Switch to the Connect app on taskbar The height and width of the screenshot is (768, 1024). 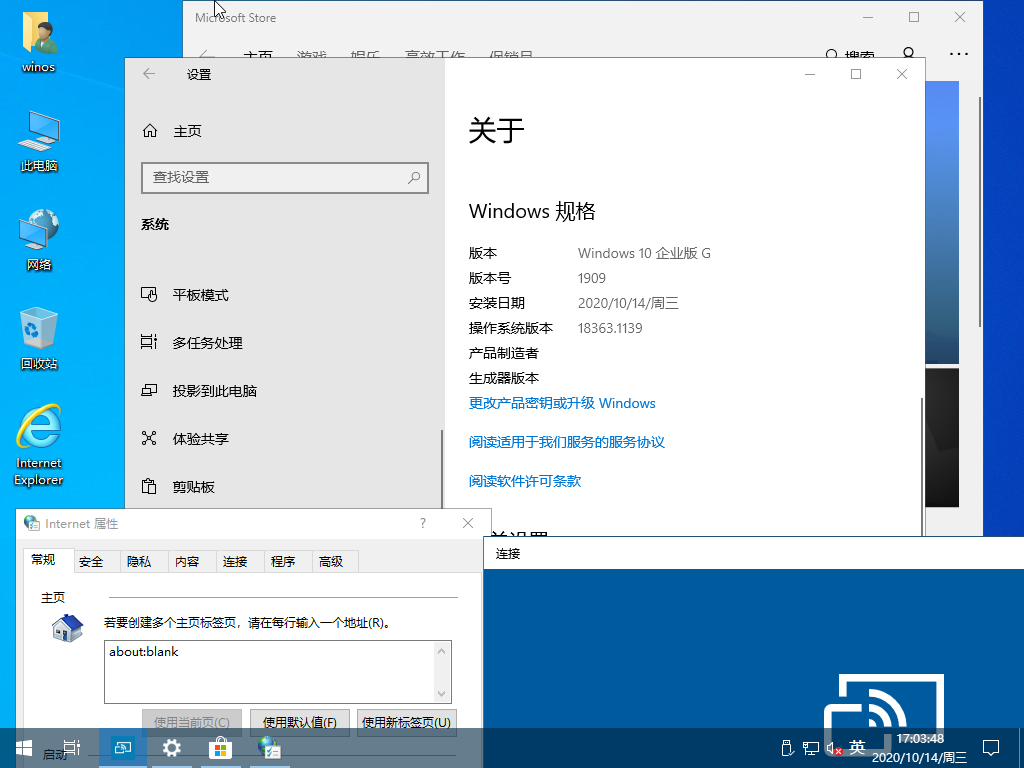122,748
